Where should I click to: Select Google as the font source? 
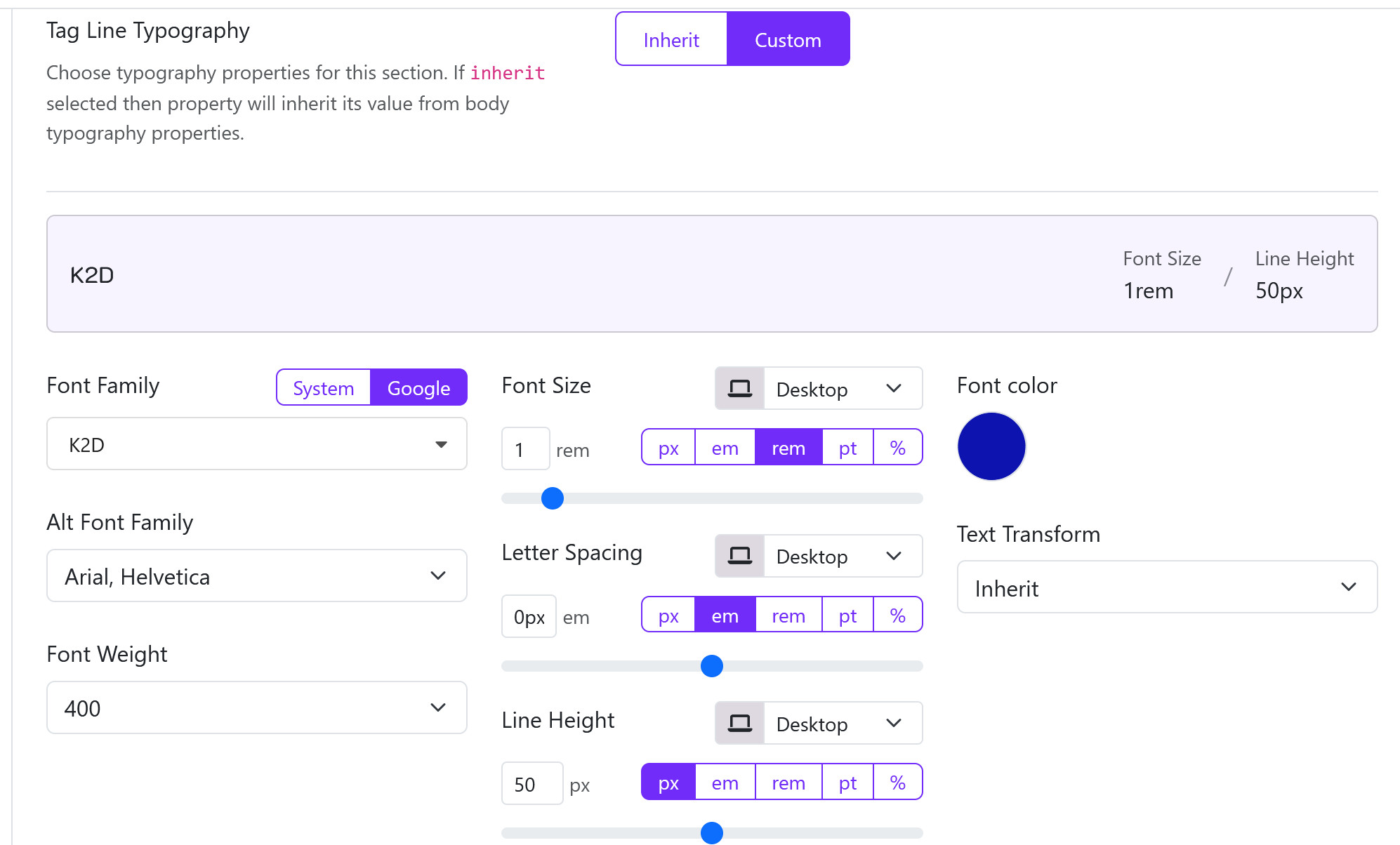418,387
